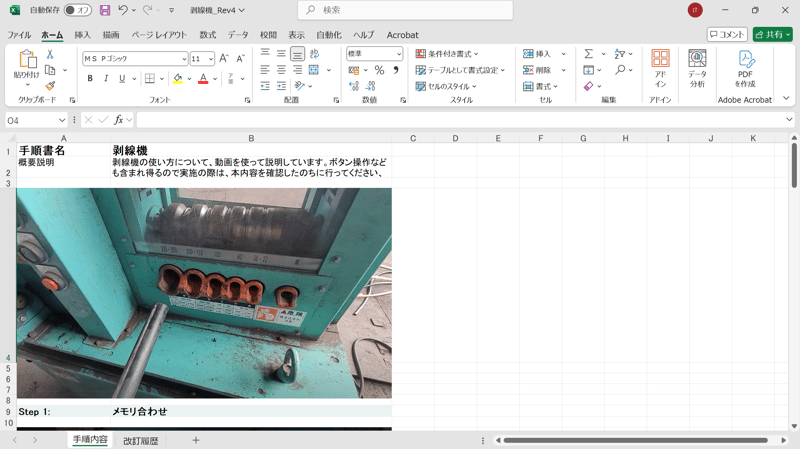
Task: Click the formula bar input field
Action: click(x=459, y=120)
